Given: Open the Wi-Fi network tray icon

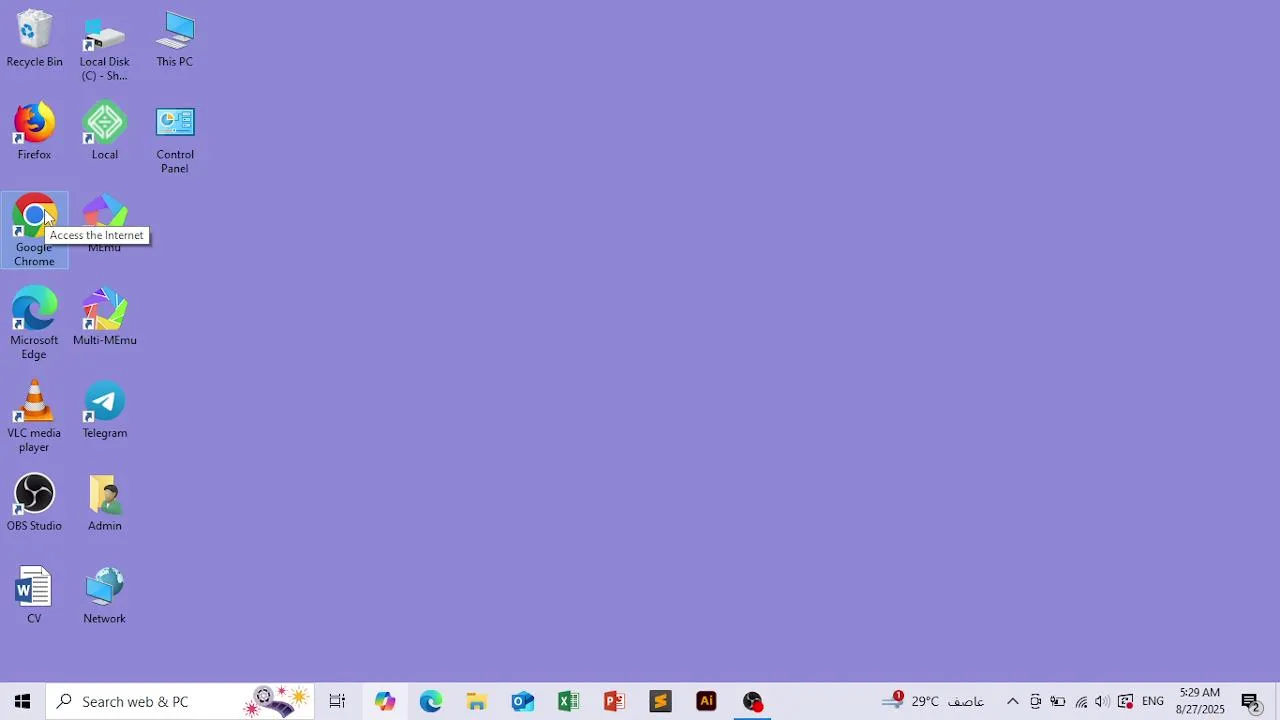Looking at the screenshot, I should (1081, 701).
